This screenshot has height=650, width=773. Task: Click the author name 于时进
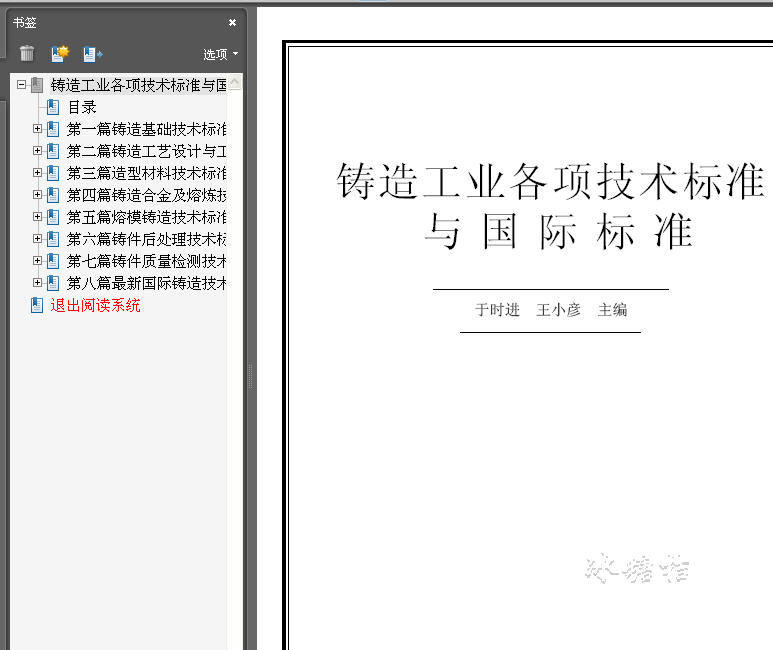[497, 310]
